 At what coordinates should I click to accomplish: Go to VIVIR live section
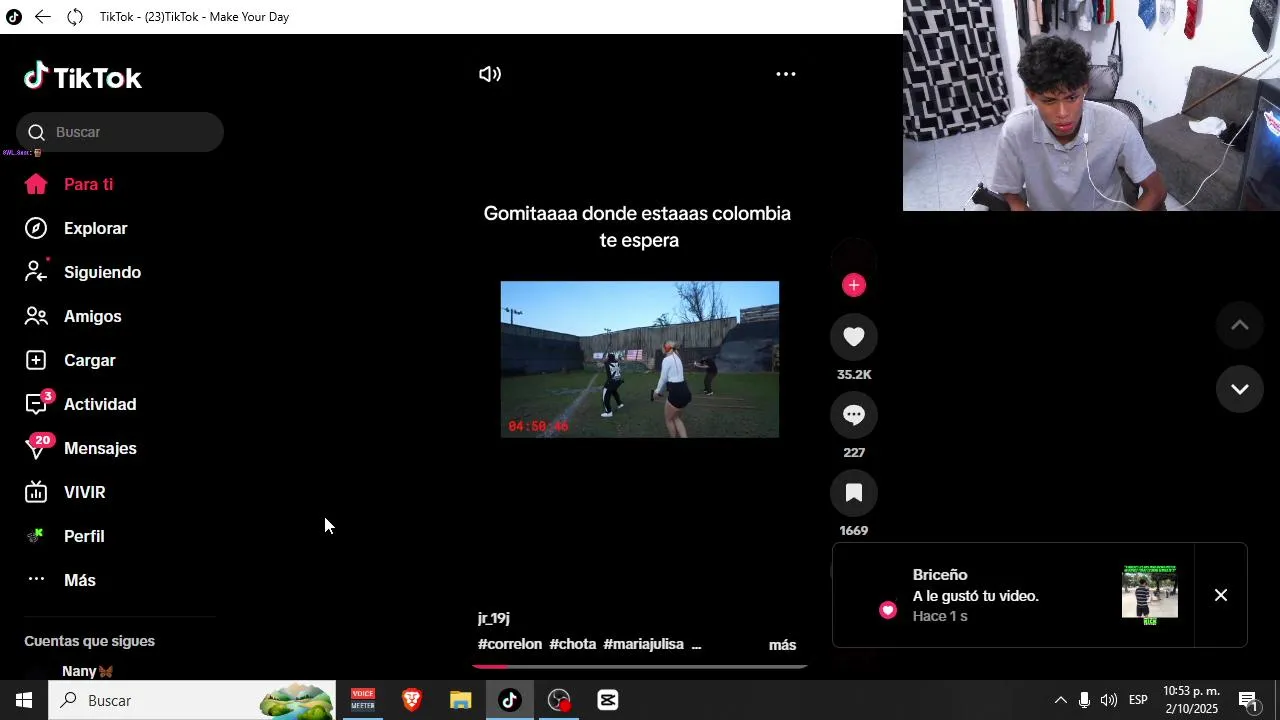(84, 492)
